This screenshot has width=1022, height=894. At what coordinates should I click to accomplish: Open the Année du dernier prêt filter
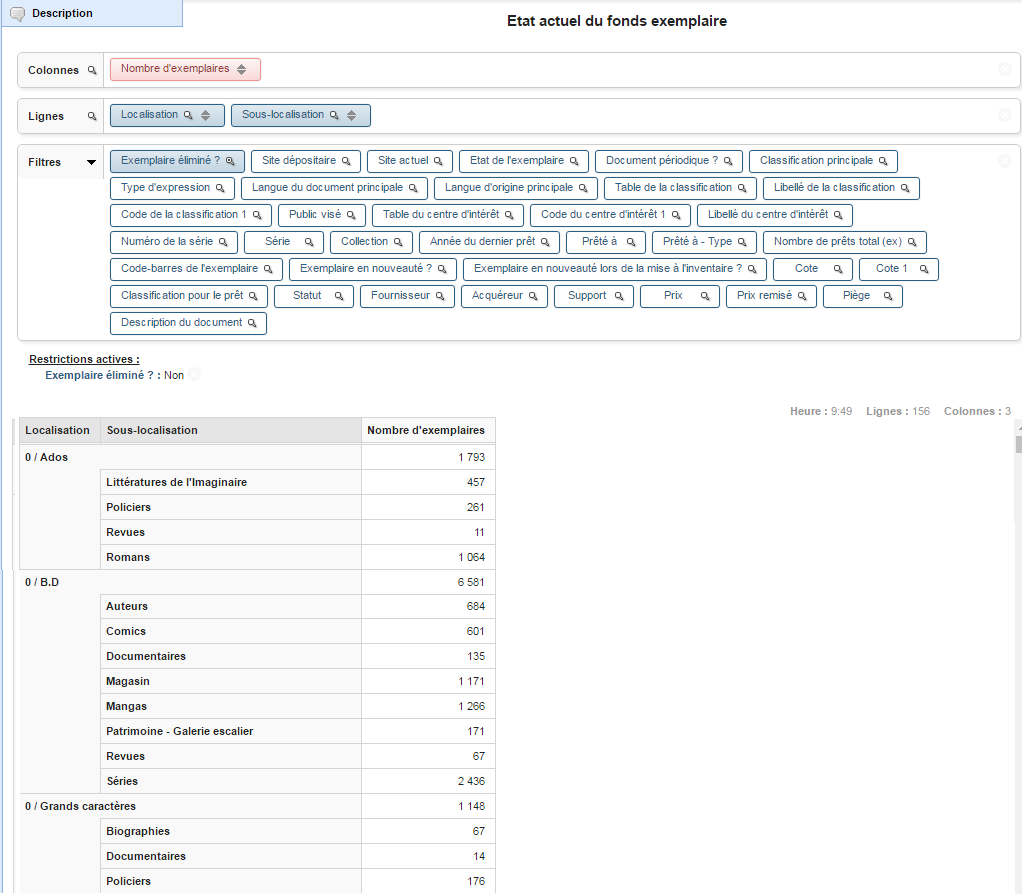point(488,242)
